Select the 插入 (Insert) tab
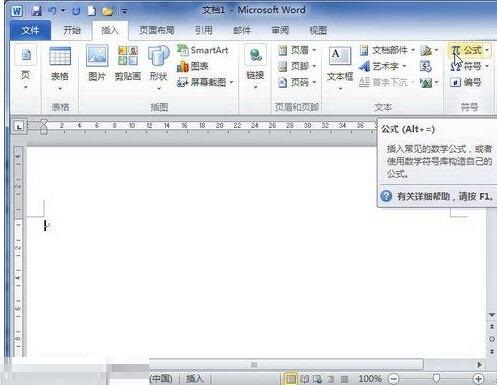The image size is (497, 385). coord(110,31)
